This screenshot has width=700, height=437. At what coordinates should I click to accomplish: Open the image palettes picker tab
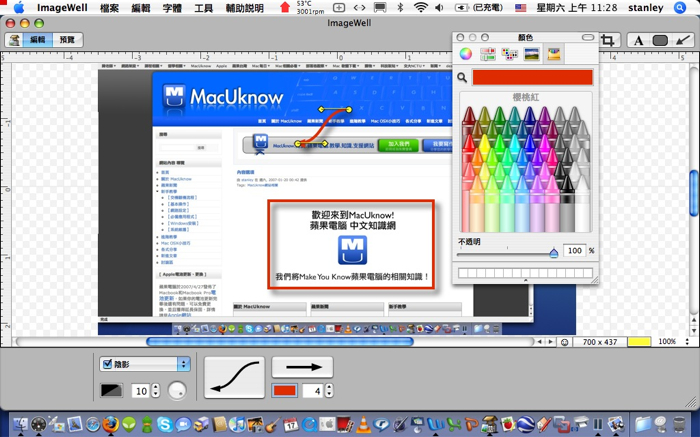531,54
